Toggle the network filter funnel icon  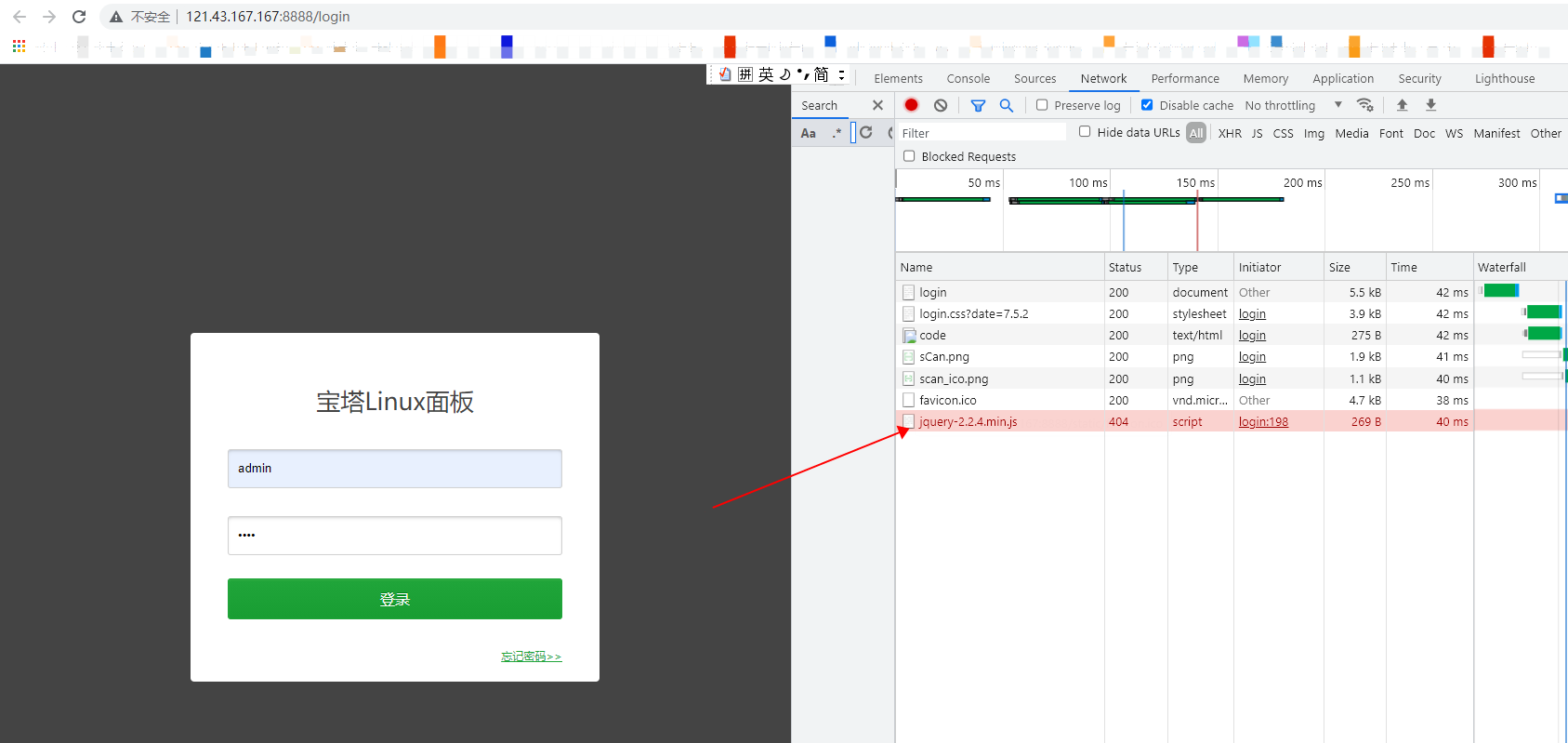coord(978,105)
